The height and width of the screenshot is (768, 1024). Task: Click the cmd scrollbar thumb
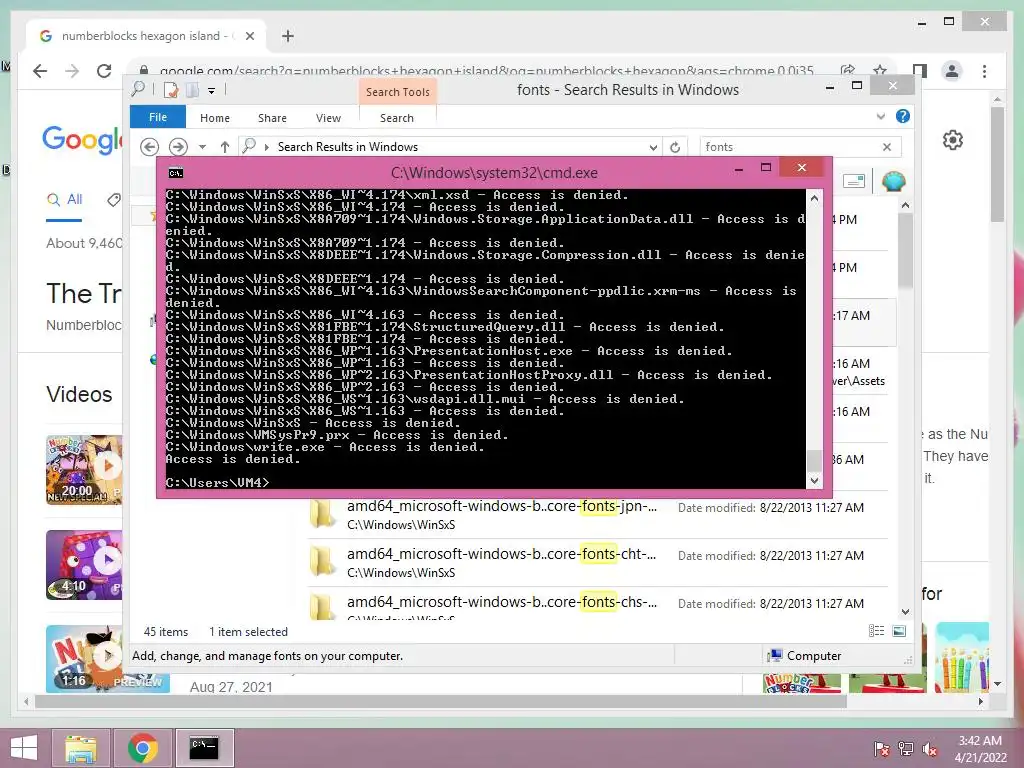tap(814, 460)
